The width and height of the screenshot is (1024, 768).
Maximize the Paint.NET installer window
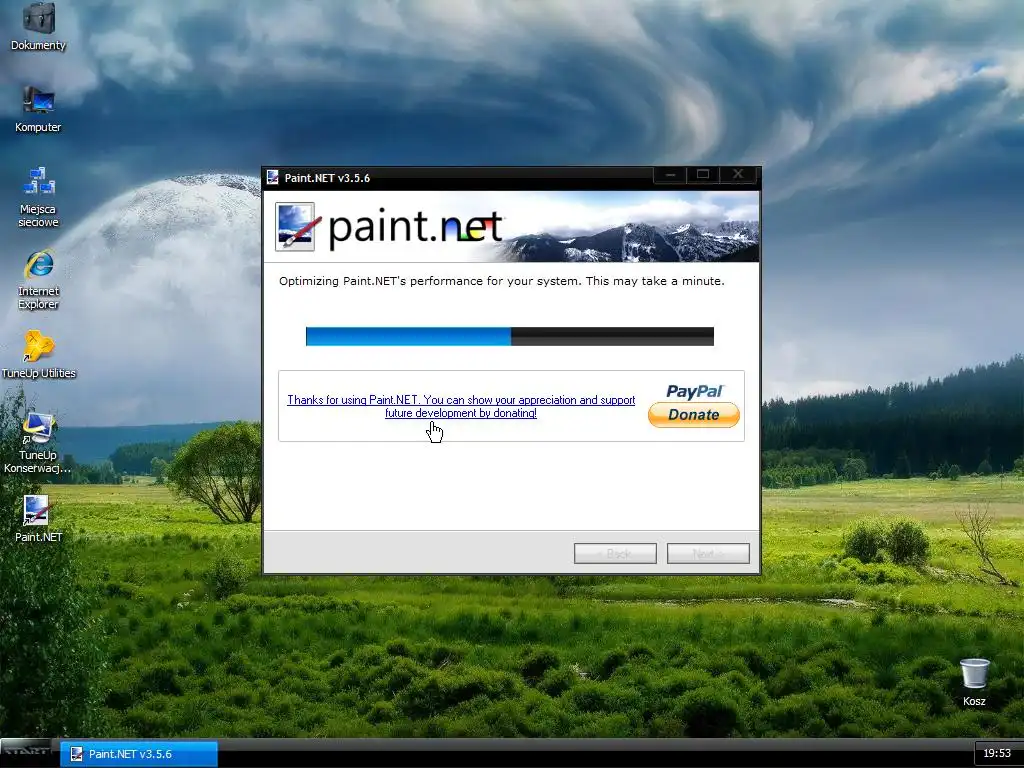pyautogui.click(x=703, y=174)
